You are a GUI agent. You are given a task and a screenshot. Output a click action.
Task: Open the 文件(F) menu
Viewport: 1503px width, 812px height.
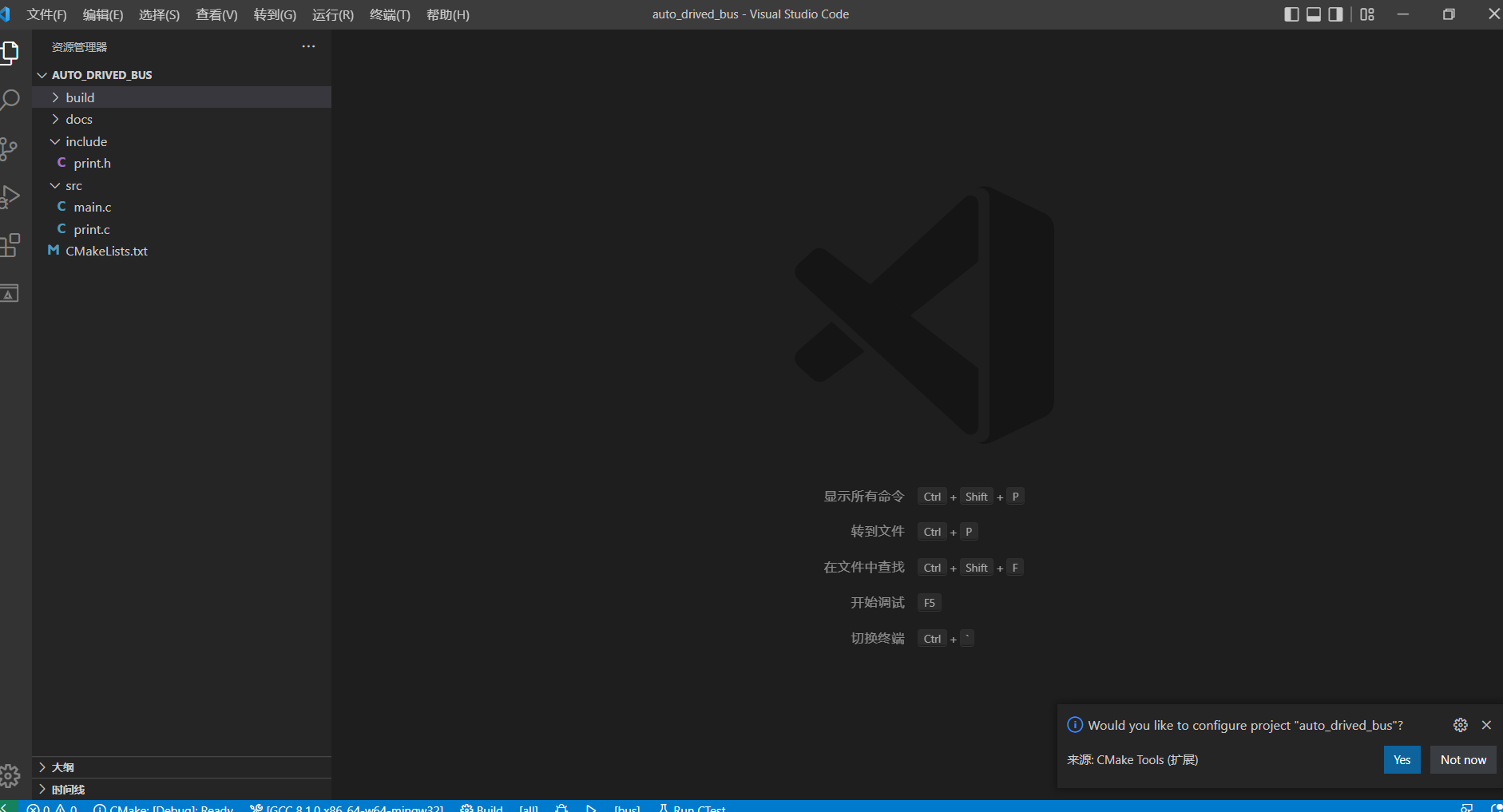pos(46,14)
